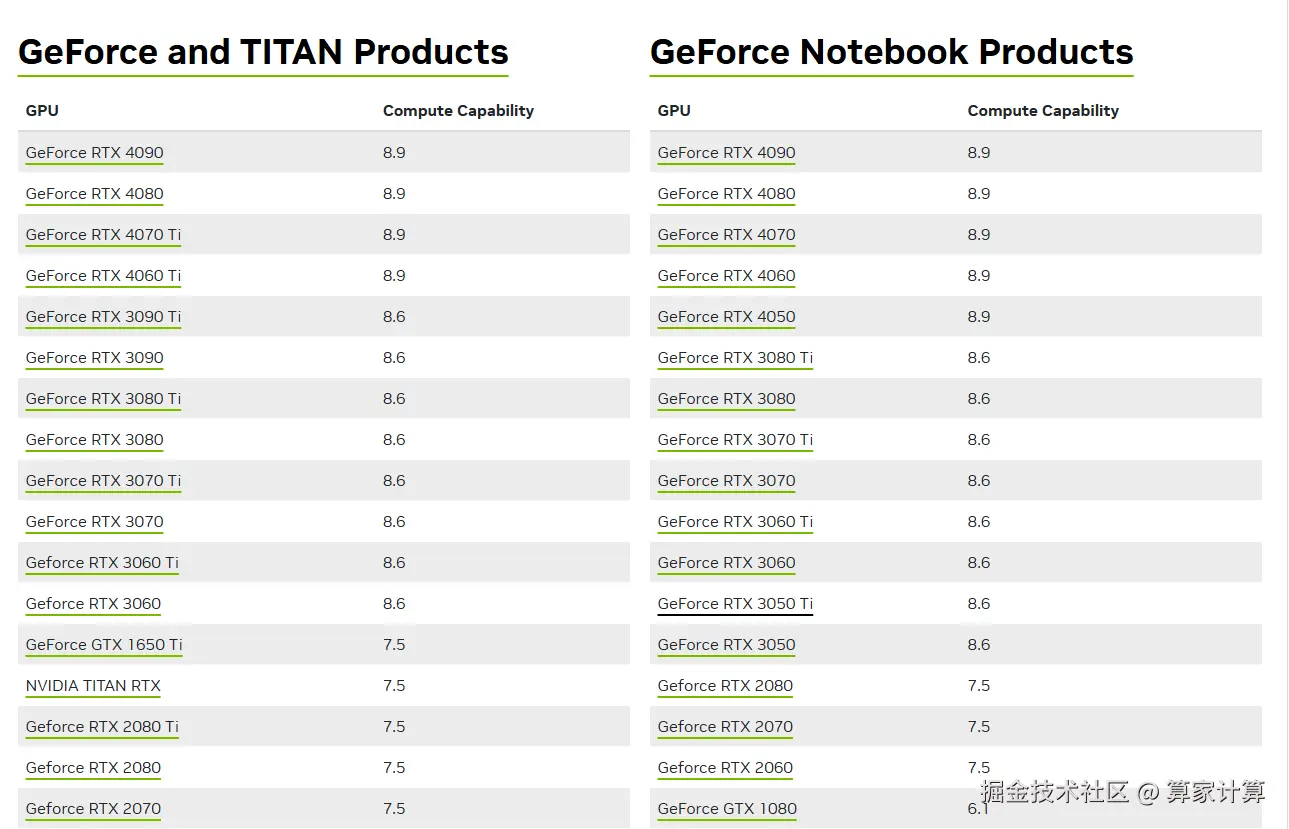Open the GeForce RTX 3090 Ti link
The image size is (1289, 829).
103,317
